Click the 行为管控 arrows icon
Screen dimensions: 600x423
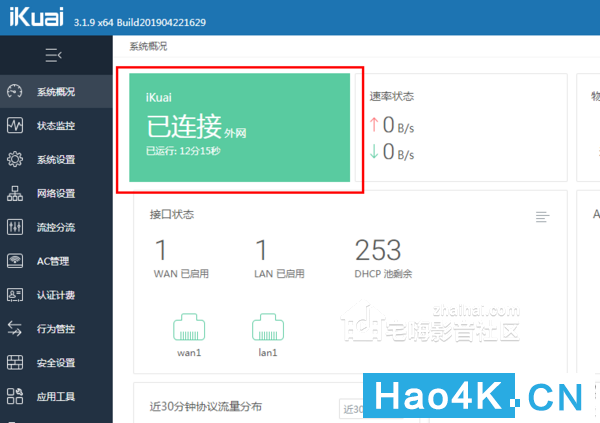pos(15,329)
